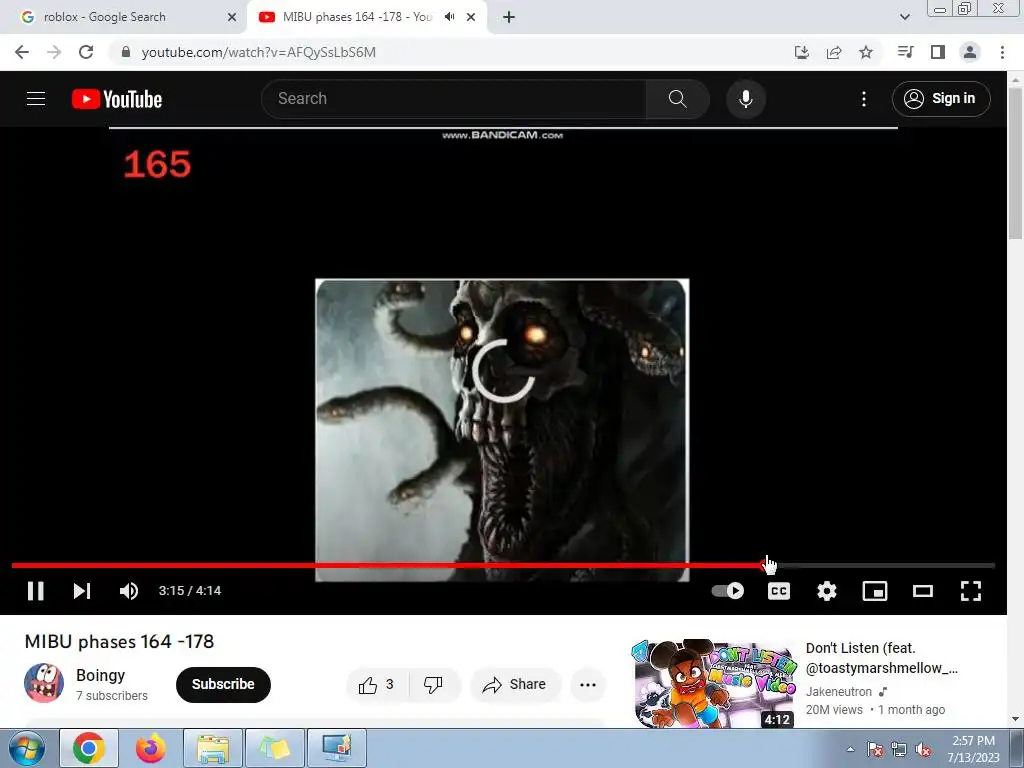The height and width of the screenshot is (768, 1024).
Task: Open YouTube settings three-dot menu
Action: tap(863, 99)
